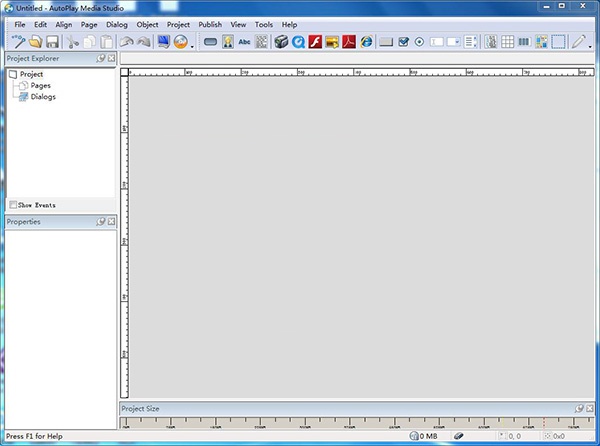
Task: Insert a Label object with Abc icon
Action: pos(244,42)
